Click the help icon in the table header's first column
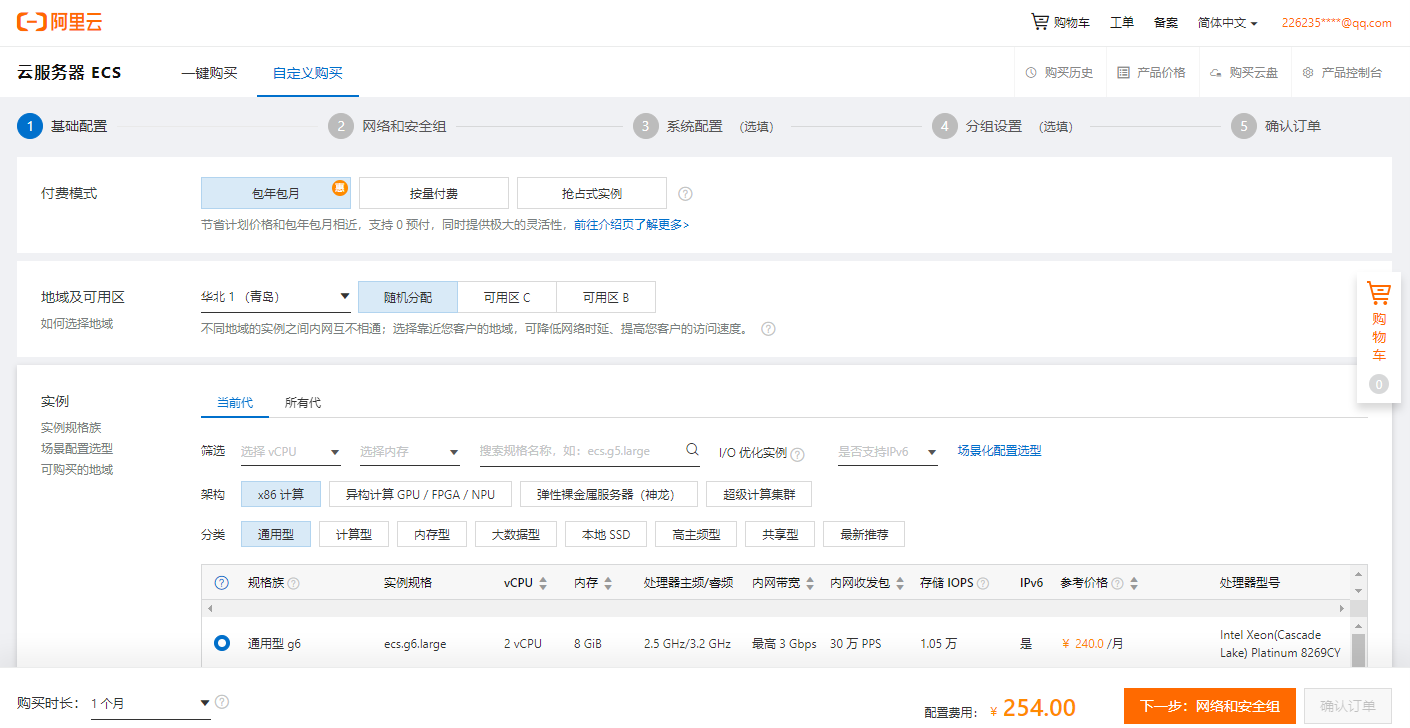1410x728 pixels. click(222, 583)
